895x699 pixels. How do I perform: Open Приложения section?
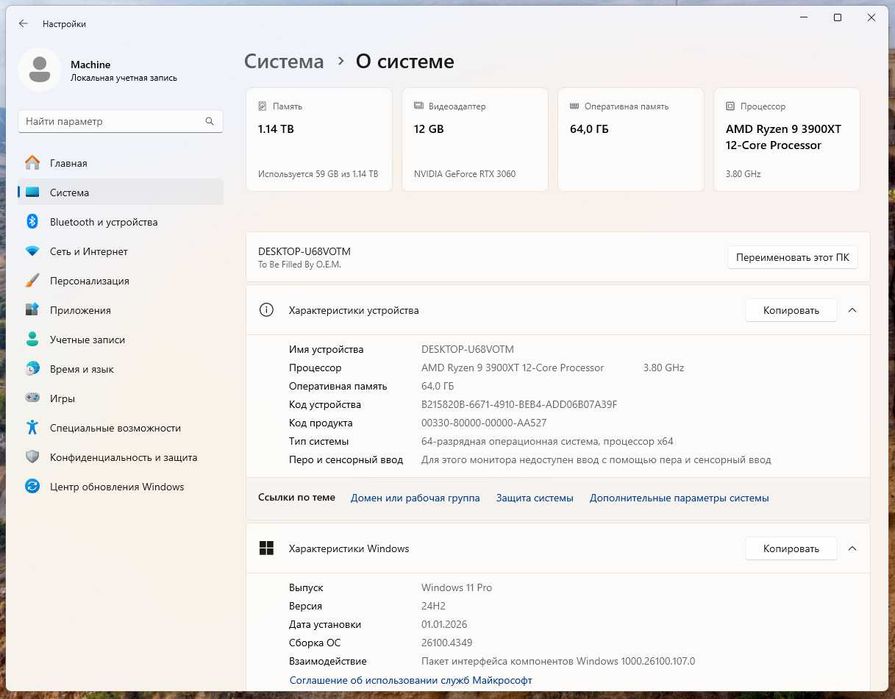coord(120,310)
